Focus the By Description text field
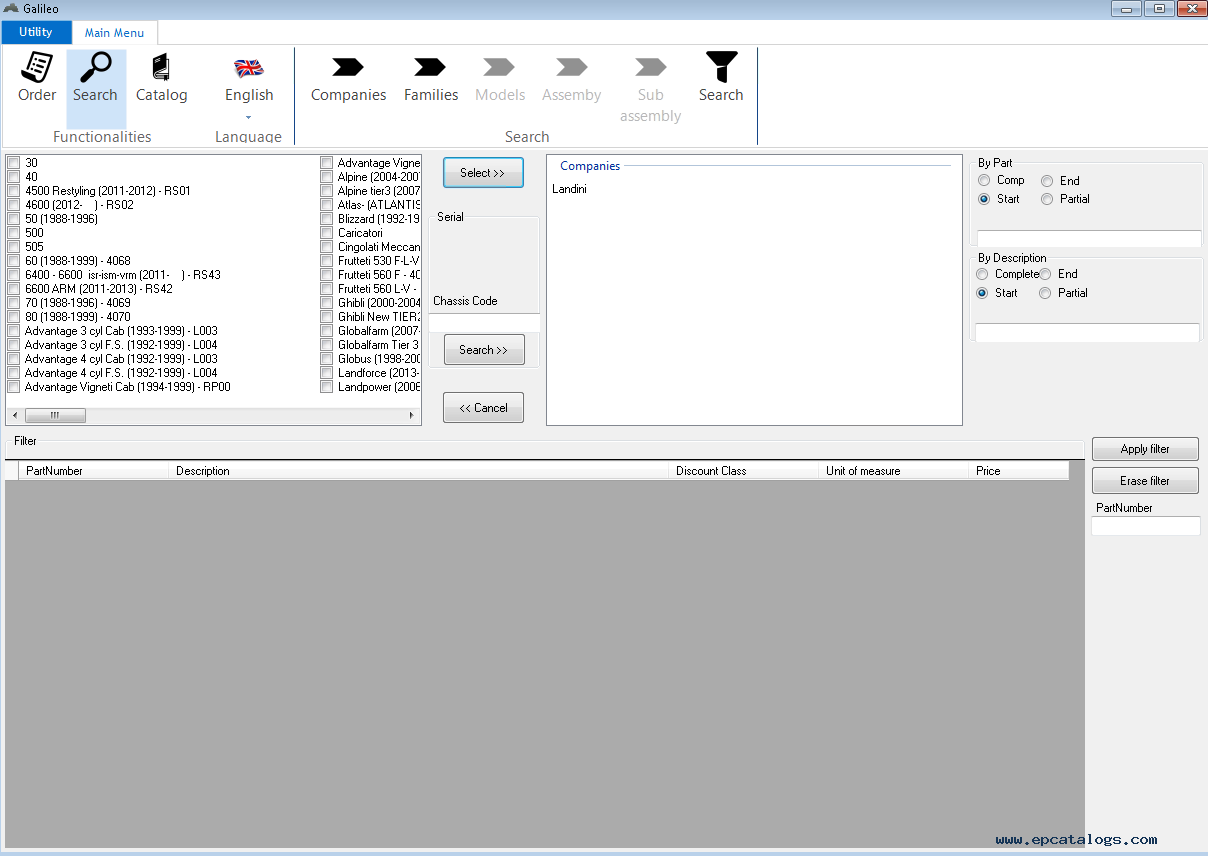This screenshot has height=856, width=1208. [x=1088, y=332]
